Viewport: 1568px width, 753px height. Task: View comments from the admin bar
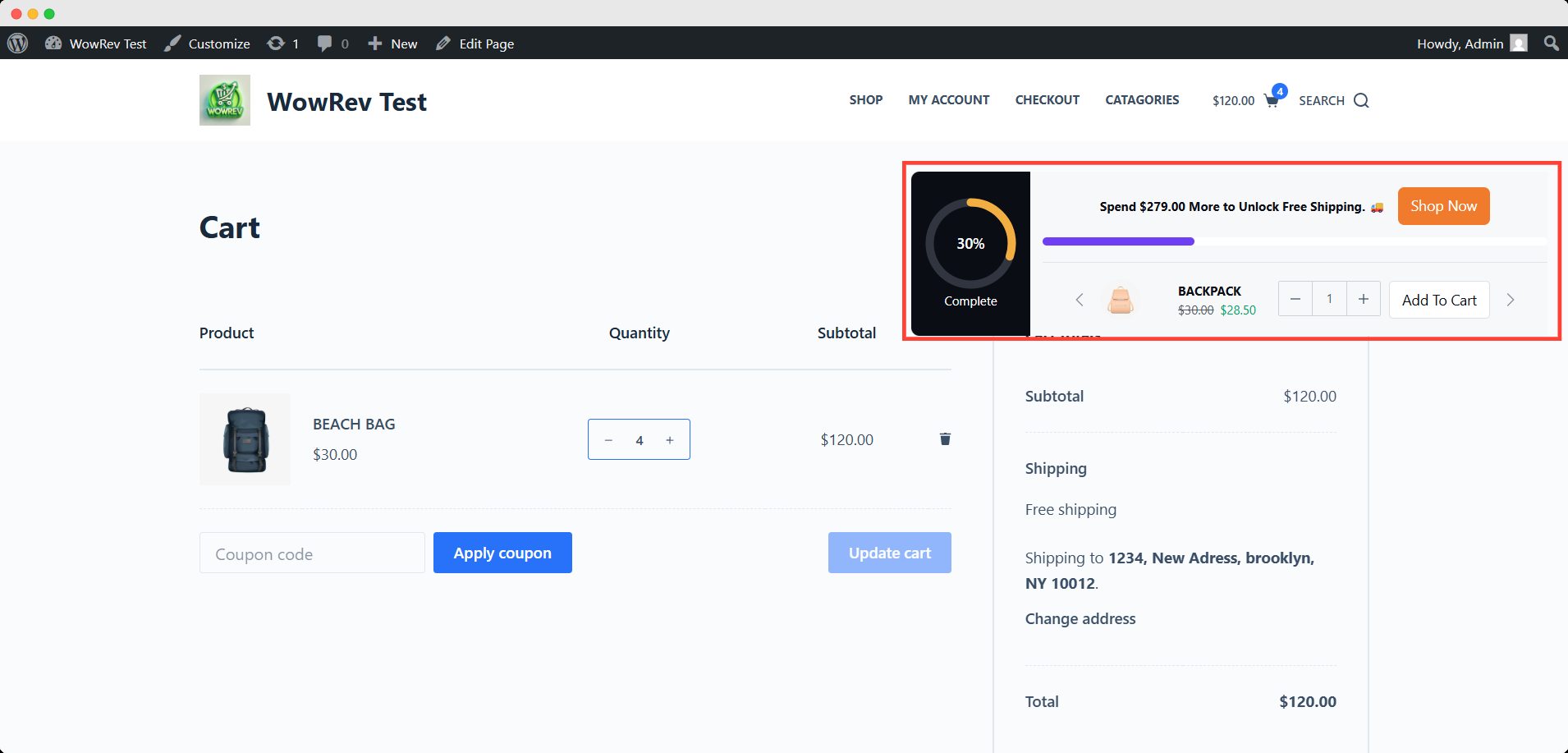[333, 44]
